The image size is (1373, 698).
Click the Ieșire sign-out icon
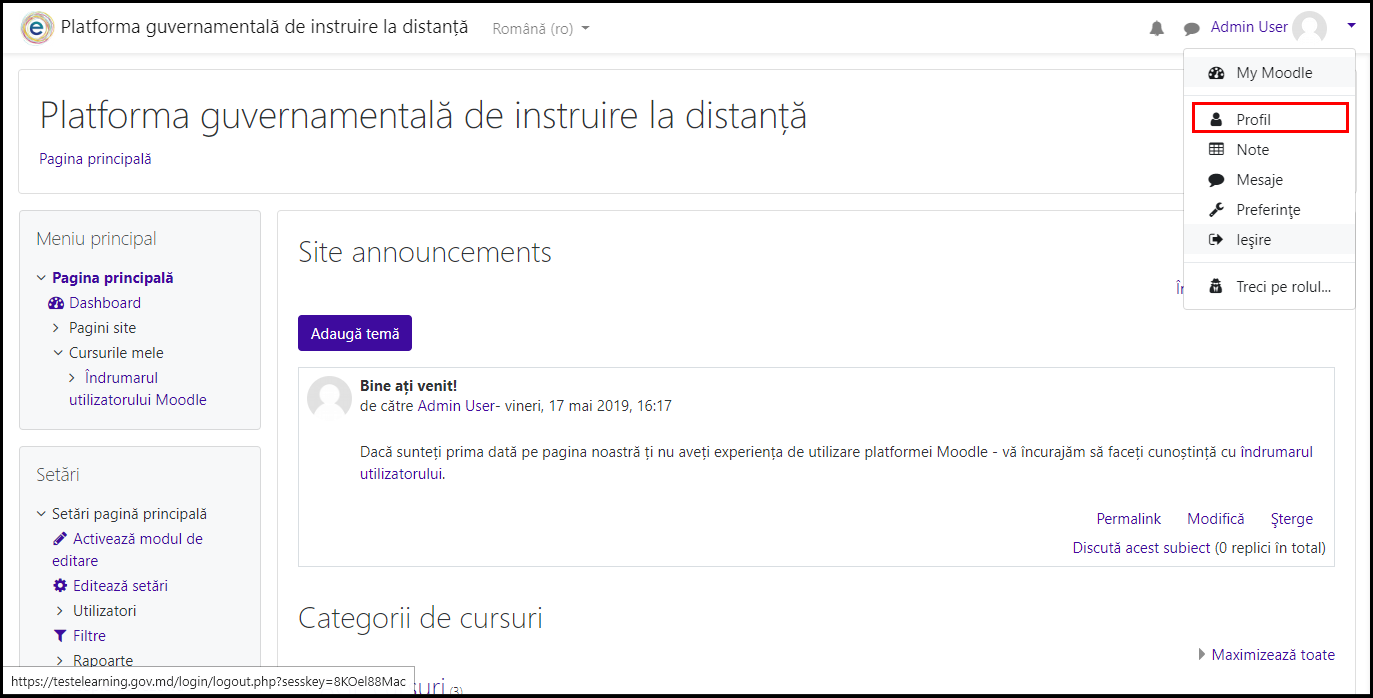pos(1216,240)
